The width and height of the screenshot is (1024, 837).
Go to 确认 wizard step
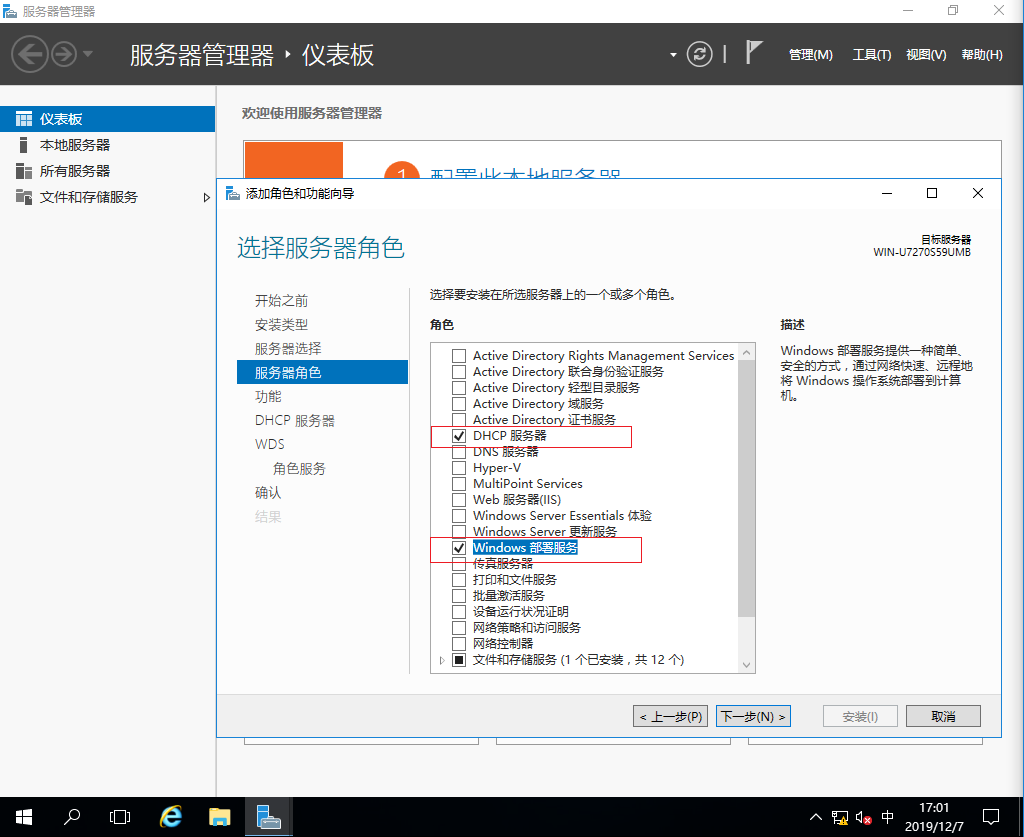click(x=268, y=493)
